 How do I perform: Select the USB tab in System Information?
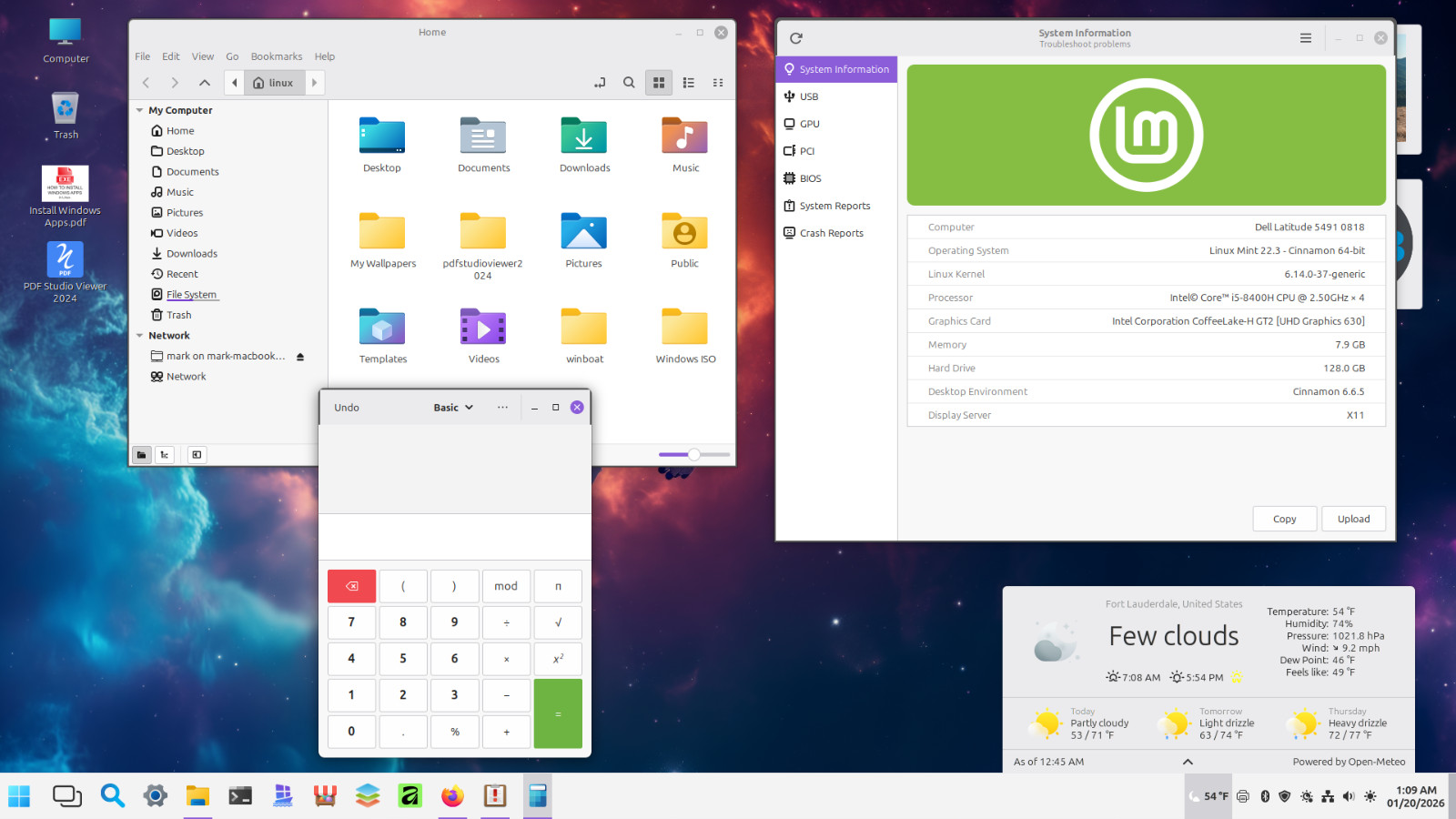click(x=836, y=96)
